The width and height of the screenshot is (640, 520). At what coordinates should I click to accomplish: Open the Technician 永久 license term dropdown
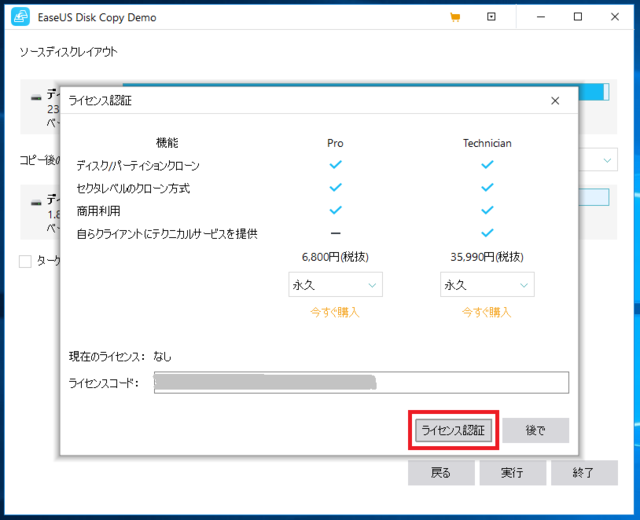(487, 284)
